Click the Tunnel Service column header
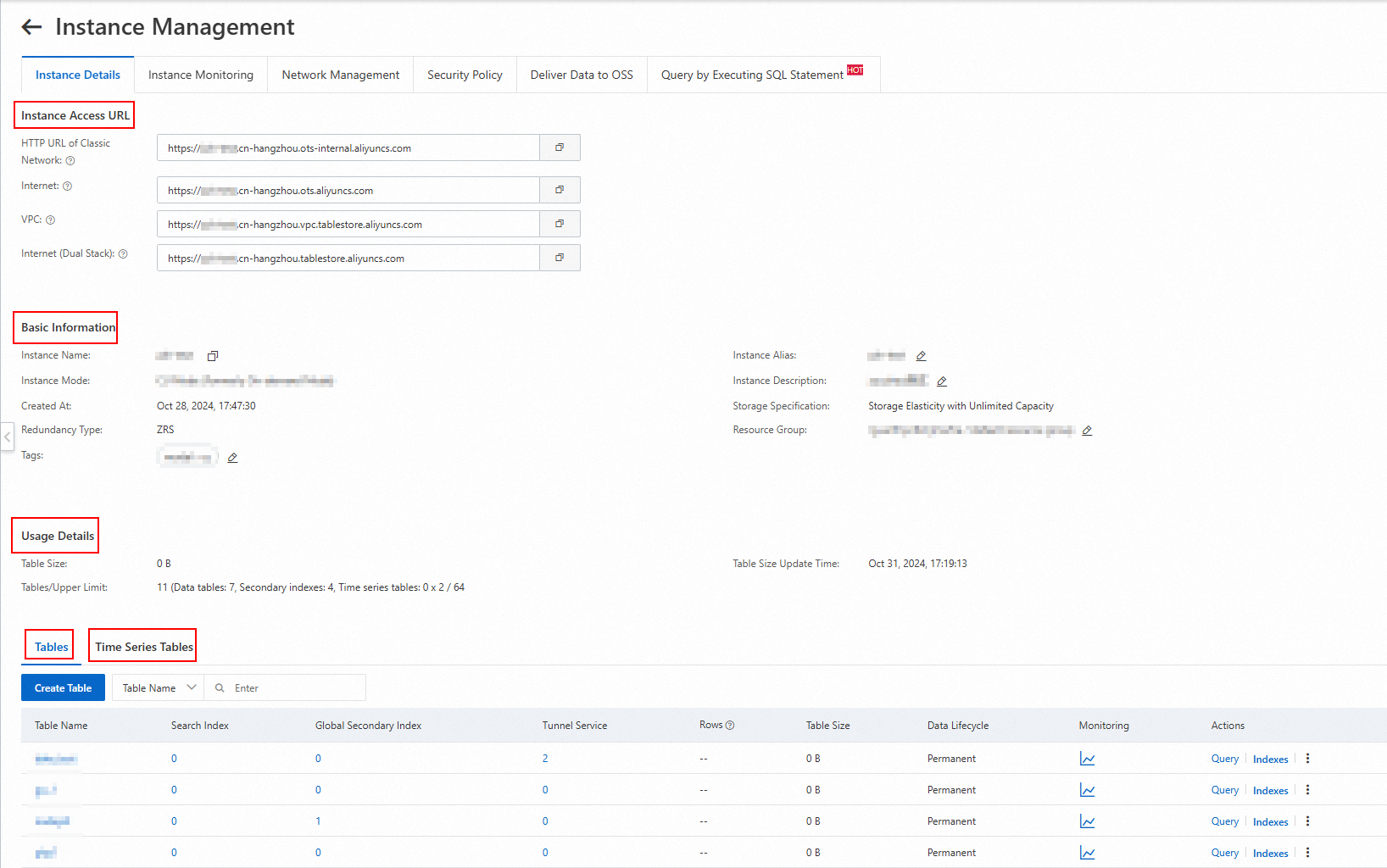This screenshot has width=1387, height=868. 575,726
